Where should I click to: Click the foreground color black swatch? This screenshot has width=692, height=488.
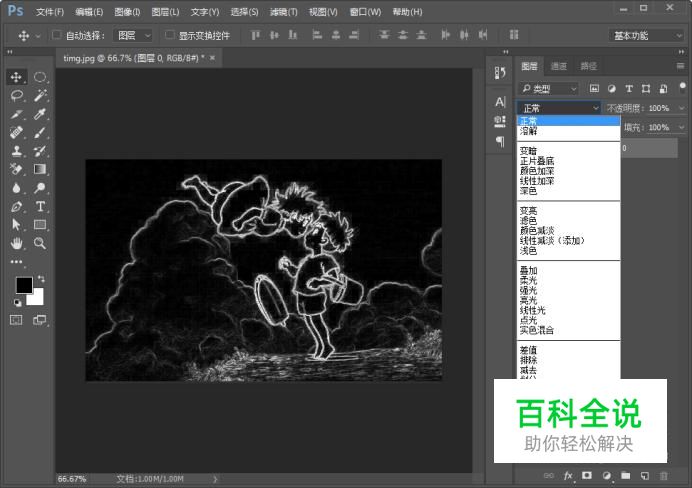tap(22, 283)
